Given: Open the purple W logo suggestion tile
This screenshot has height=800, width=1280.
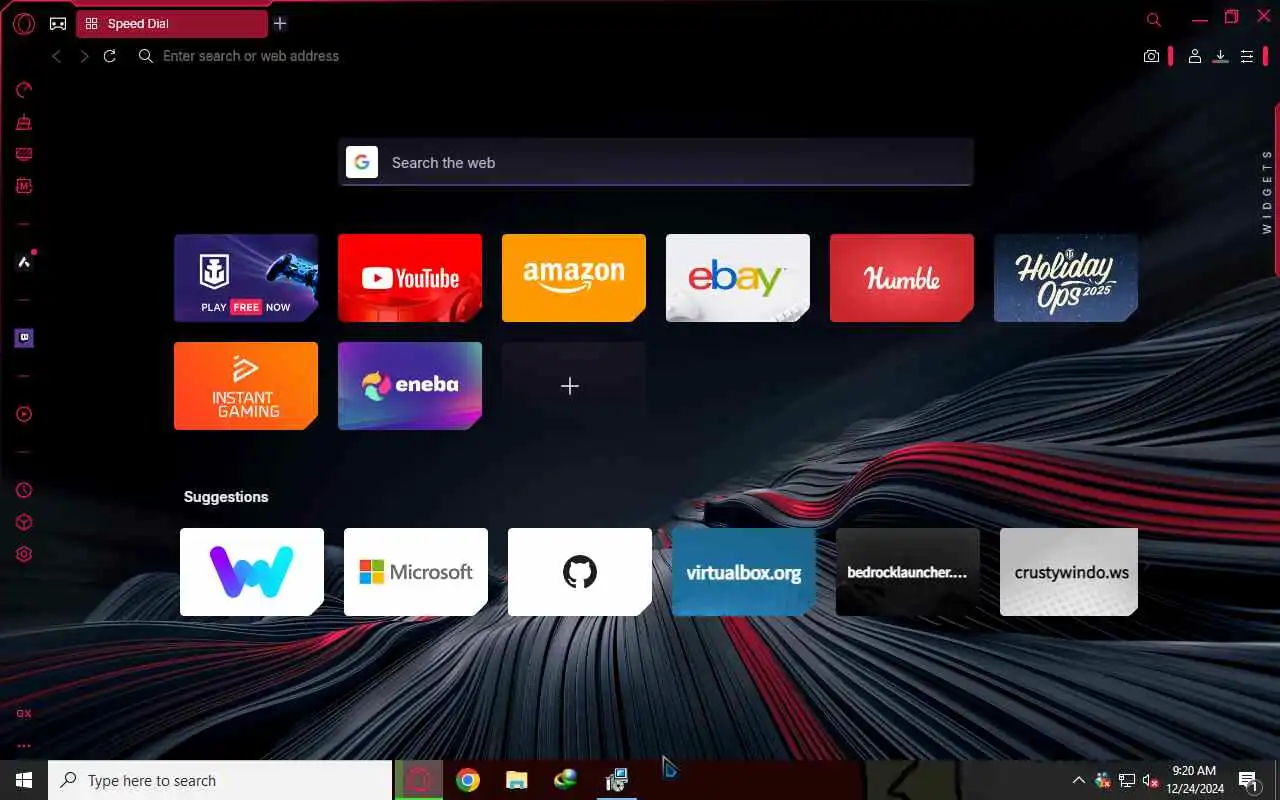Looking at the screenshot, I should coord(252,572).
